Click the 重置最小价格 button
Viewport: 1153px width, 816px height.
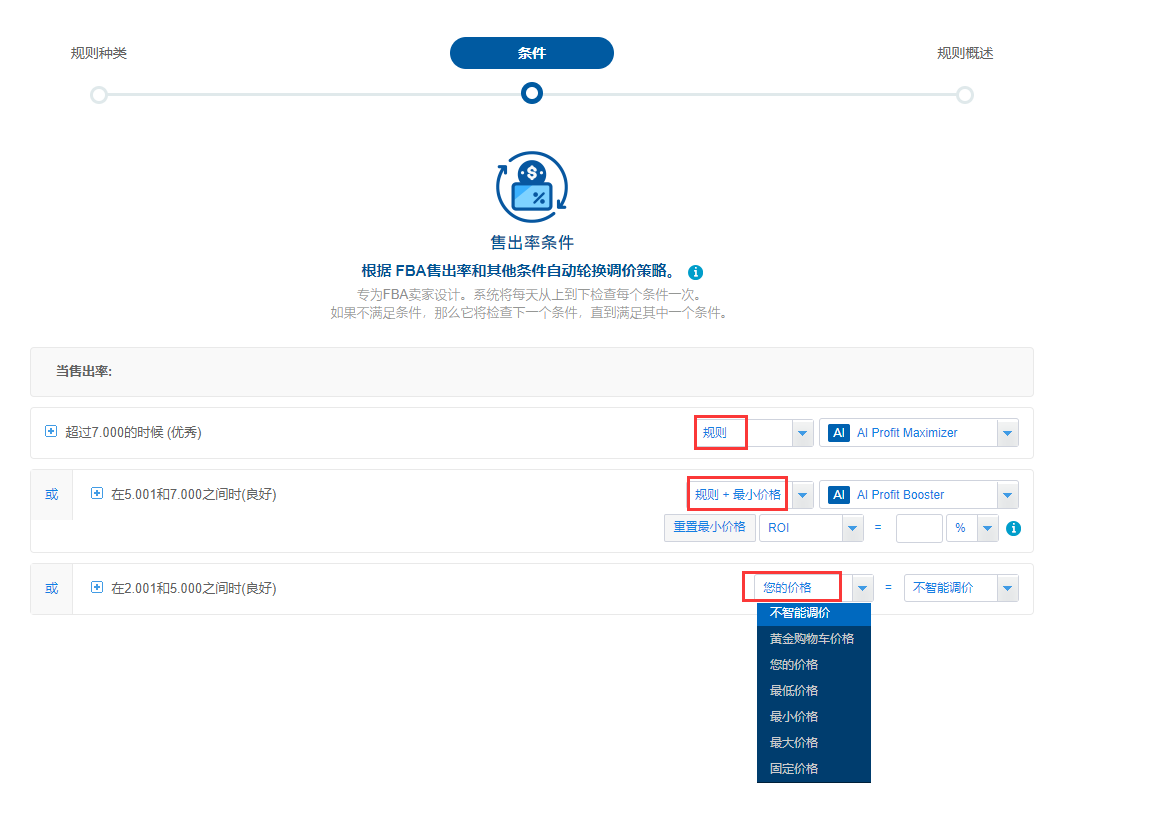pos(710,528)
